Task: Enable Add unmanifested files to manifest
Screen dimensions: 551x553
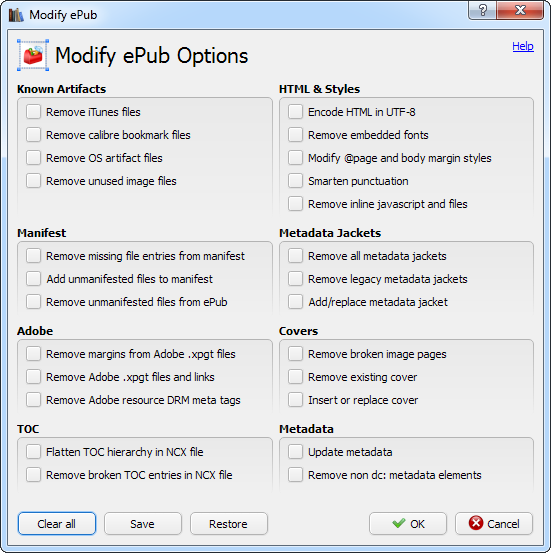Action: tap(34, 279)
